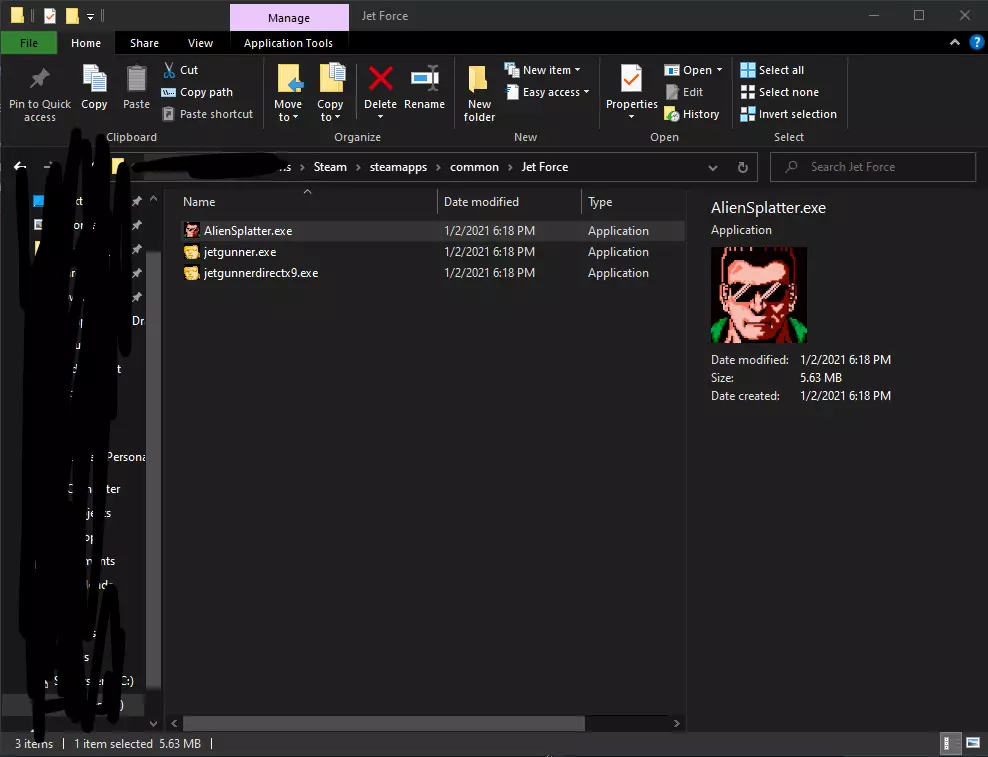Switch to large icons view in status bar
This screenshot has width=988, height=757.
(972, 744)
